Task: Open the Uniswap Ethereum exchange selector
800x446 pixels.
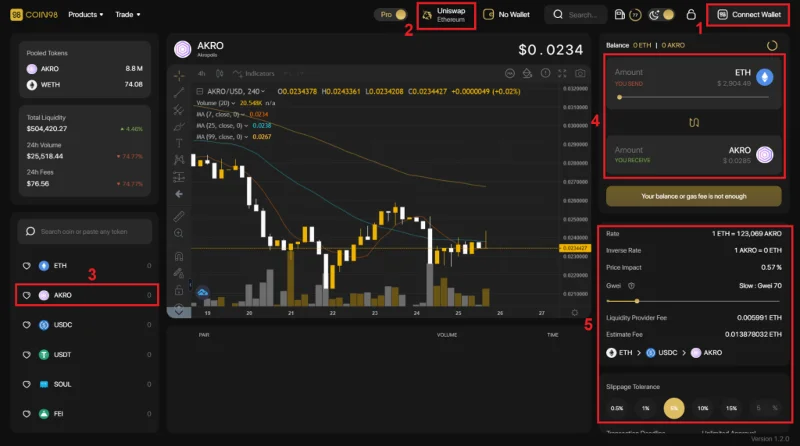Action: coord(446,15)
